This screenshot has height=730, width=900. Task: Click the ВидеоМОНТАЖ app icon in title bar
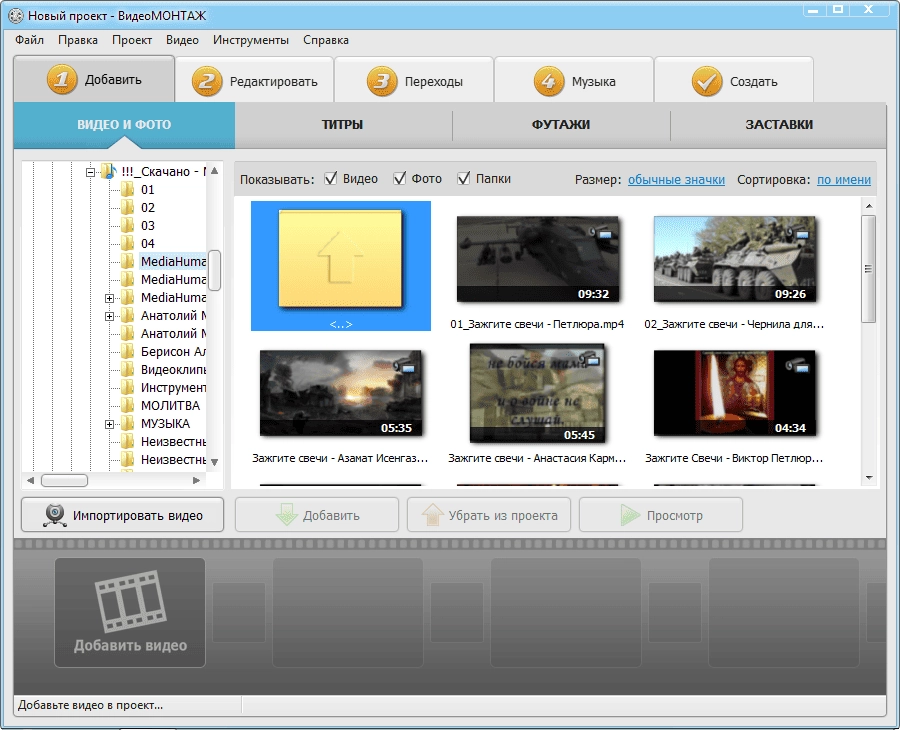pyautogui.click(x=16, y=15)
